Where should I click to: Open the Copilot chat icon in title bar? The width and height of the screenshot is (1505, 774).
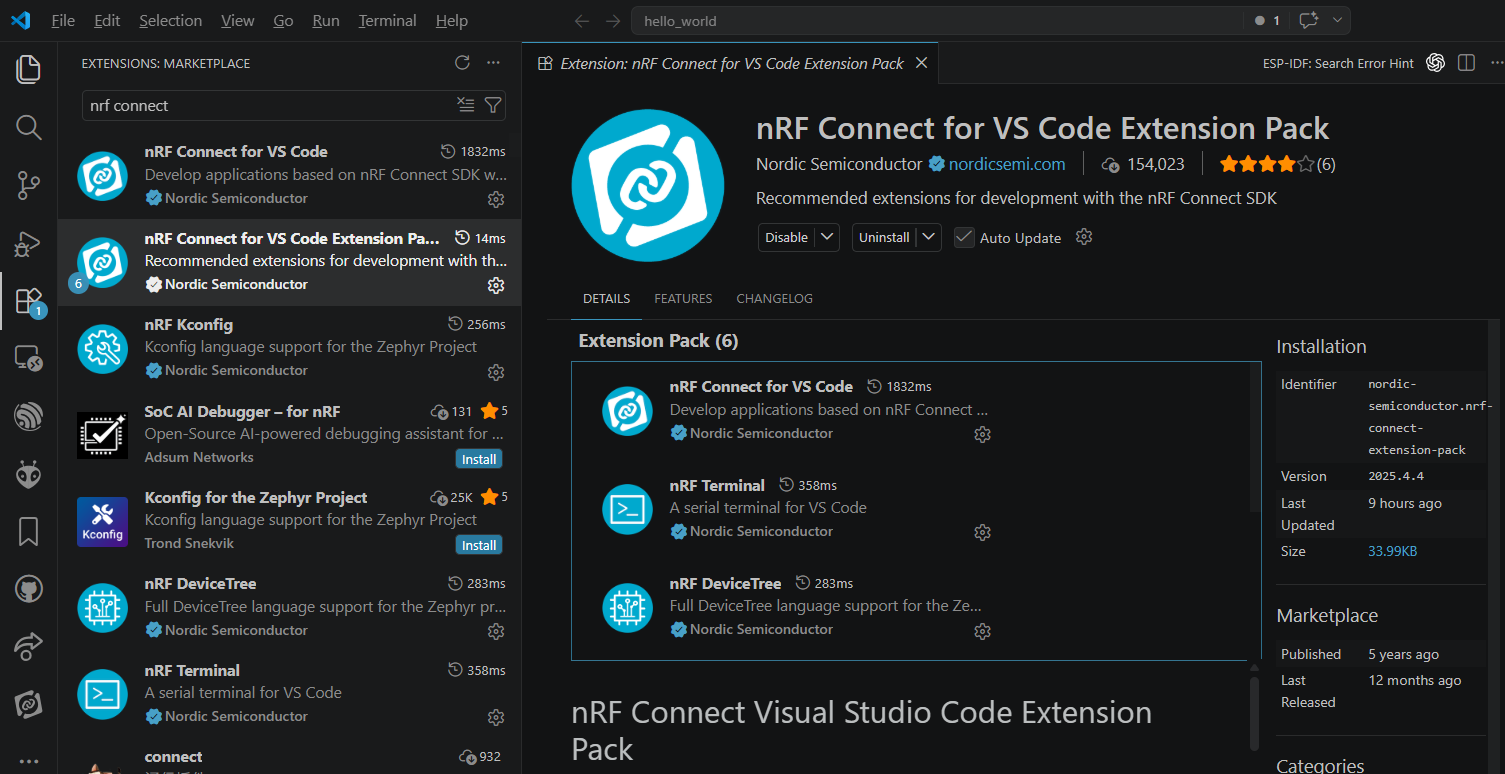[1308, 21]
